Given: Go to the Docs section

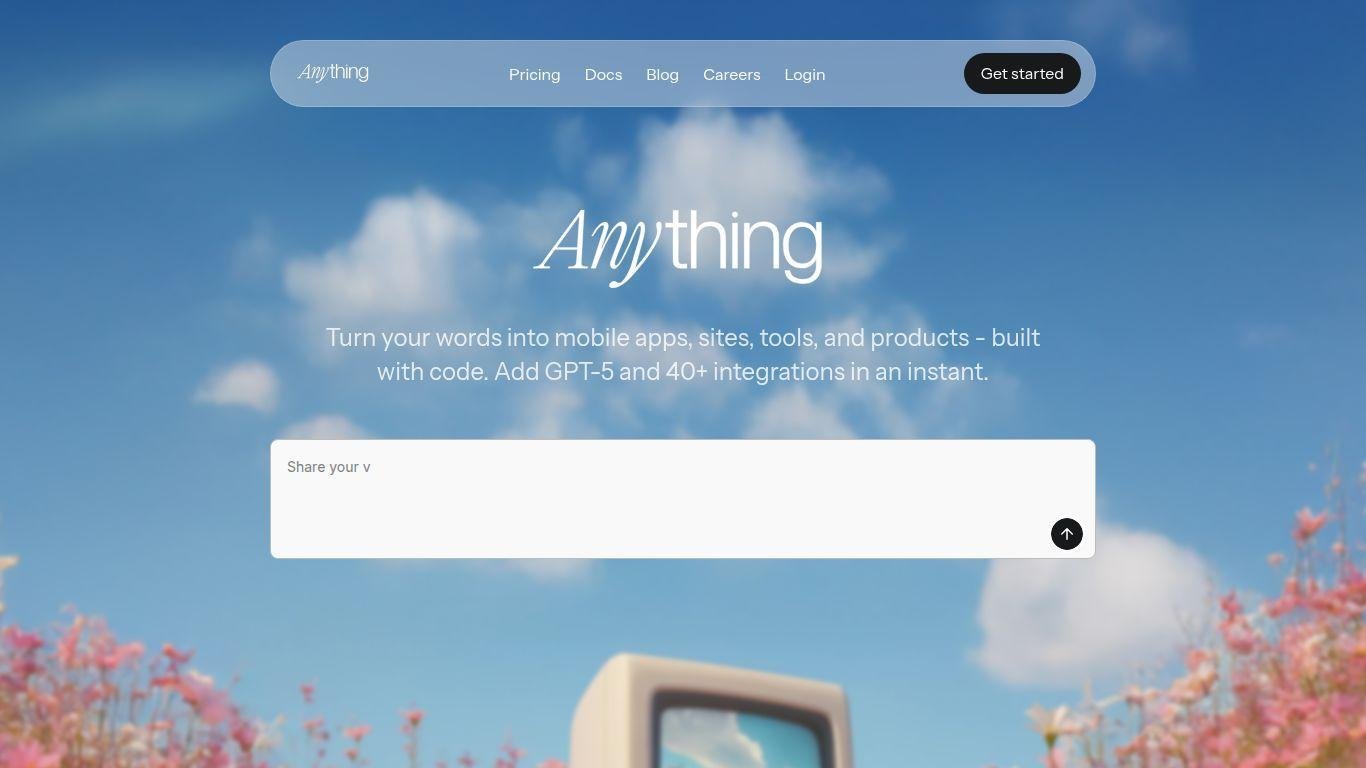Looking at the screenshot, I should coord(603,75).
